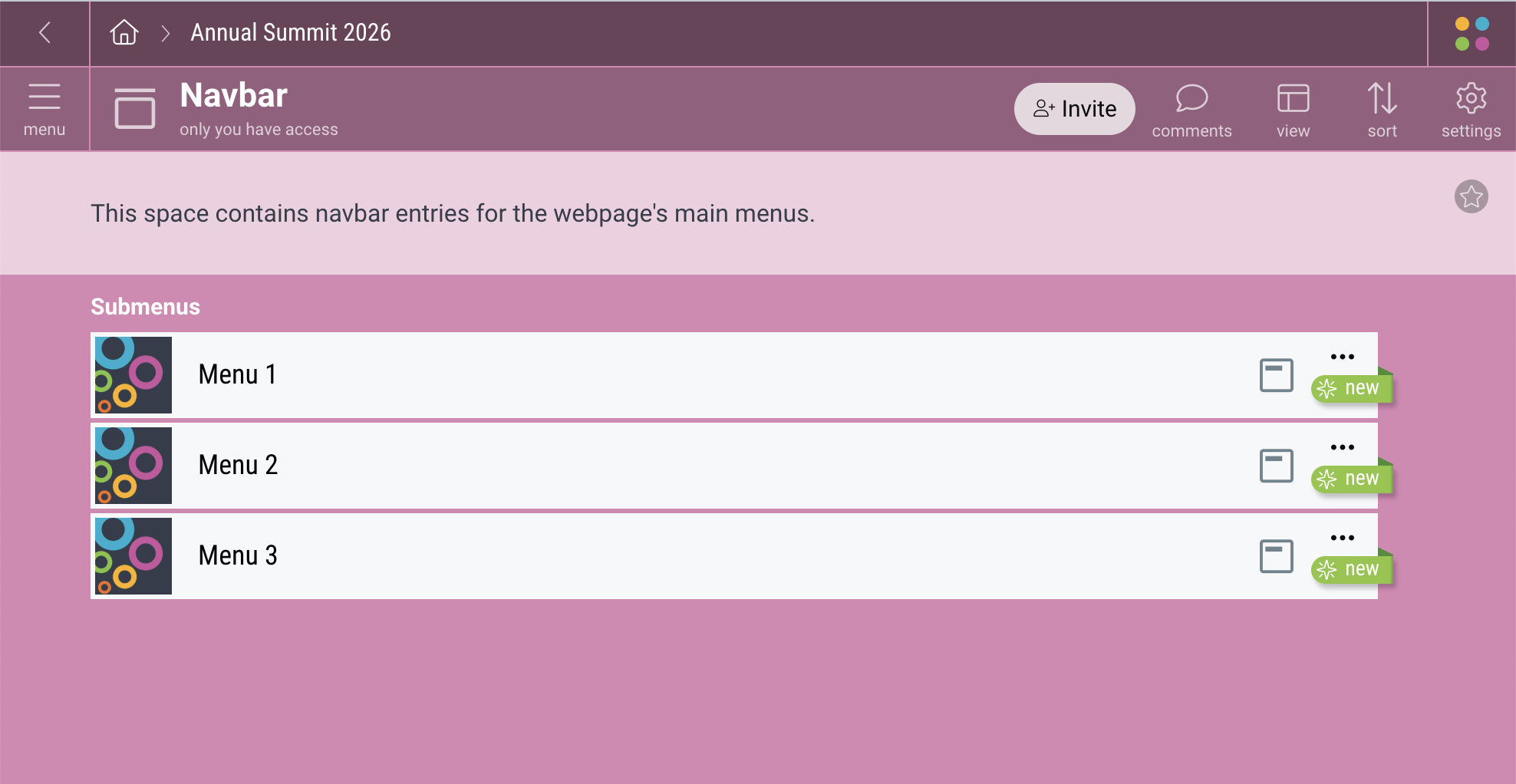Open space settings gear

(1471, 110)
